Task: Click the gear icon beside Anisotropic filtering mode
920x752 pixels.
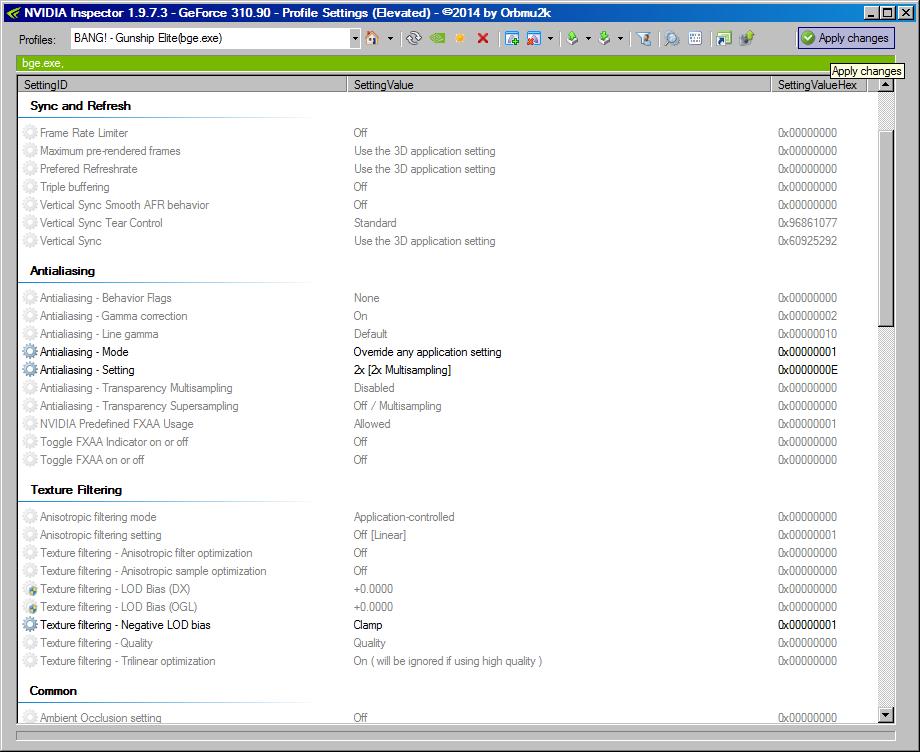Action: 30,517
